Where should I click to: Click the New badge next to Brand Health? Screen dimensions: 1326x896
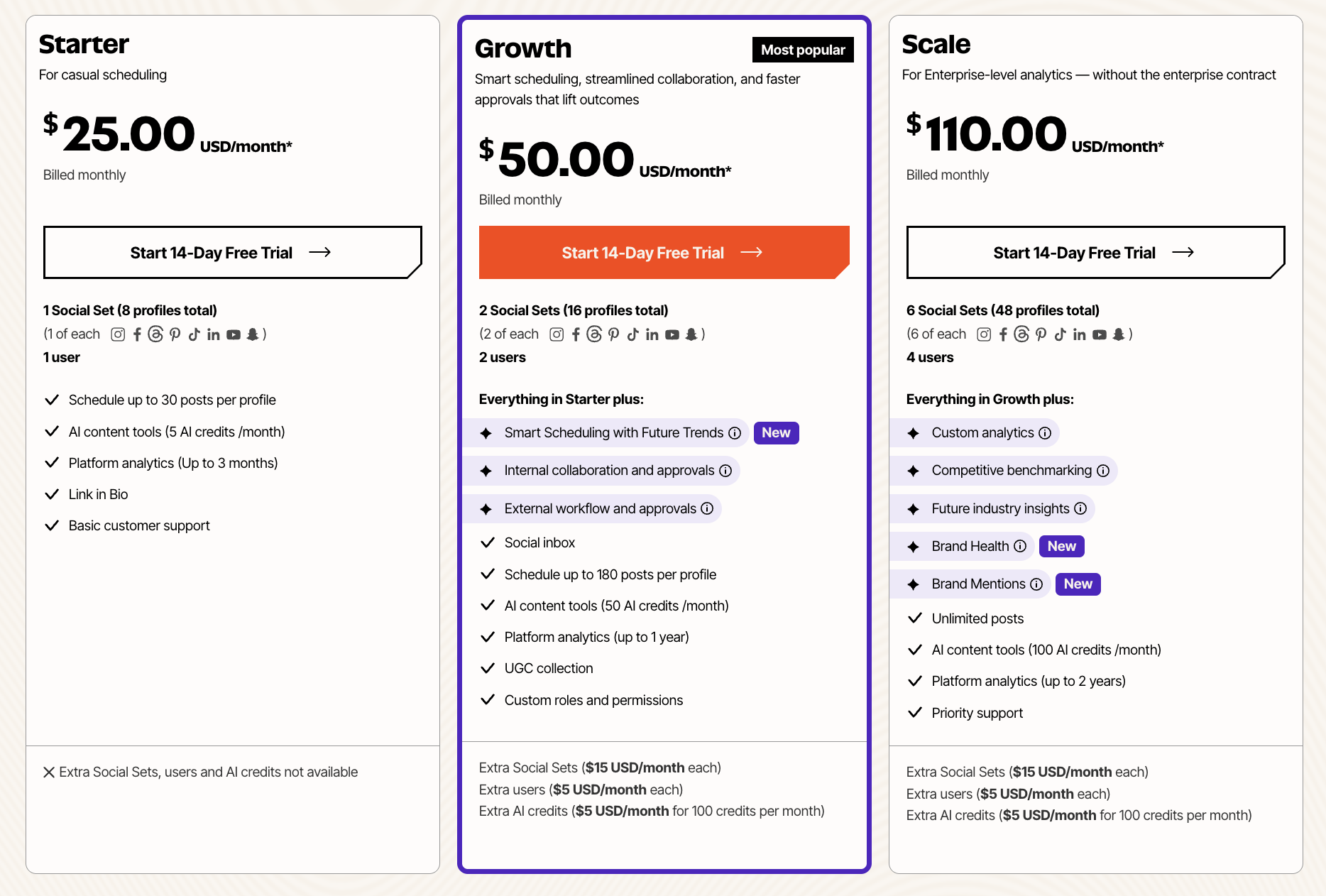1061,546
